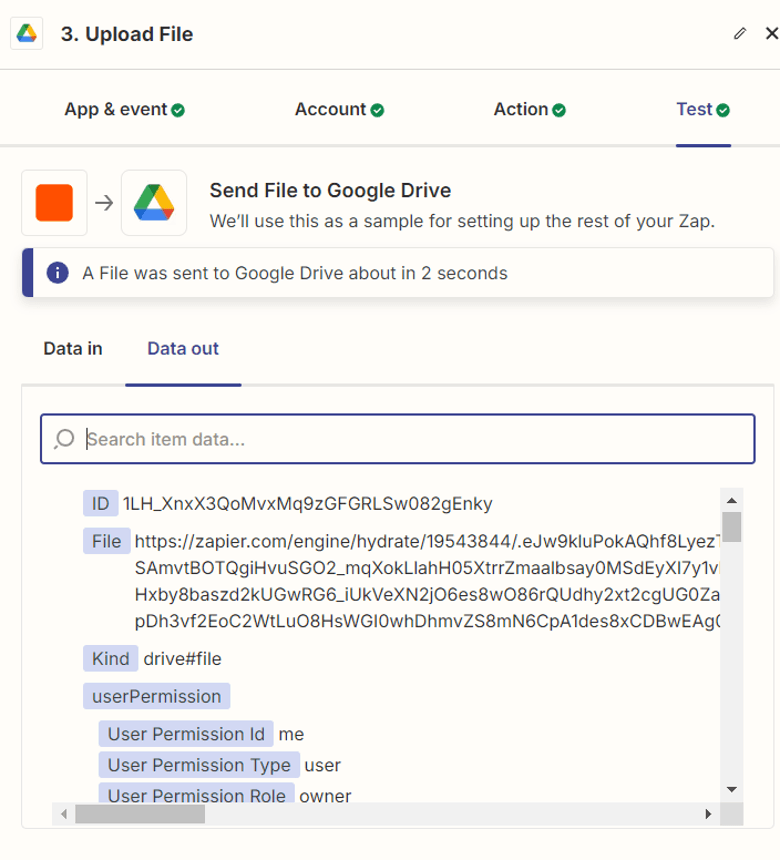The height and width of the screenshot is (860, 780).
Task: Click green checkmark next to App & event
Action: (178, 110)
